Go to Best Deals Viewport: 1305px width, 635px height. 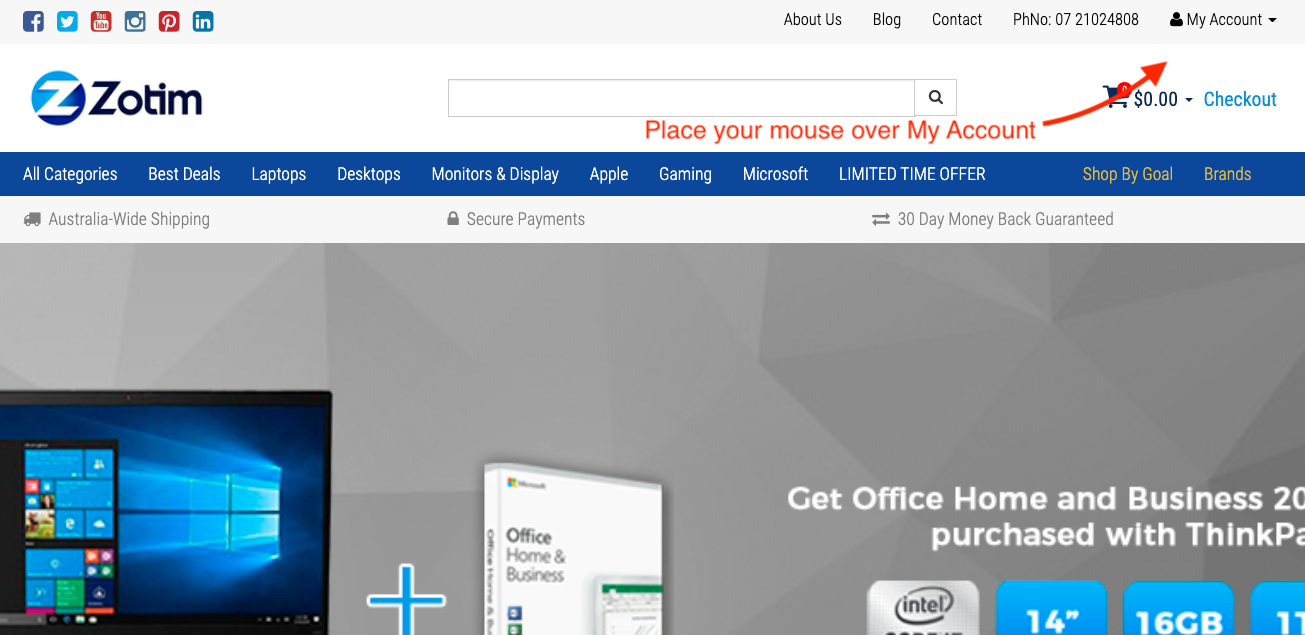[184, 174]
